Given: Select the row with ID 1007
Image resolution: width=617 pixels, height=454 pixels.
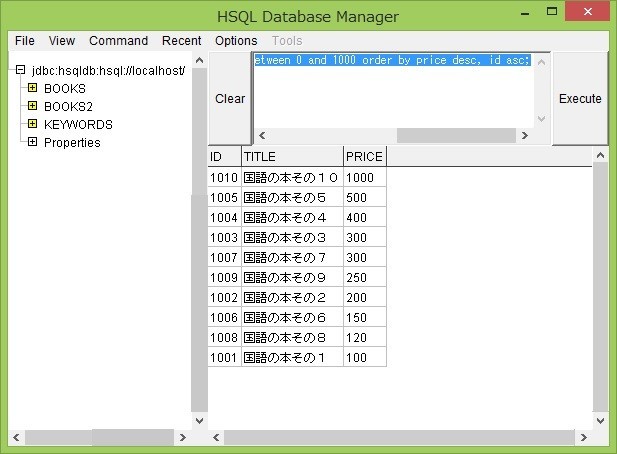Looking at the screenshot, I should coord(297,257).
